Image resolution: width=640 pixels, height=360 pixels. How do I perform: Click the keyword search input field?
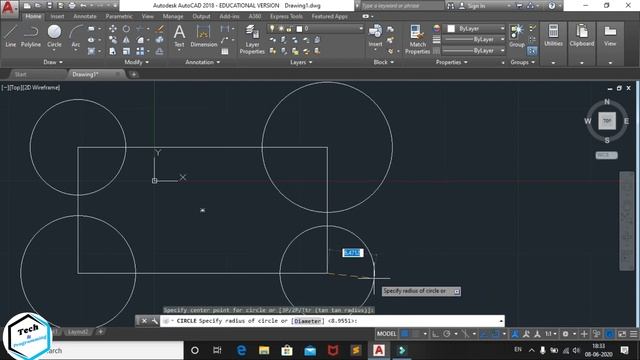coord(402,6)
